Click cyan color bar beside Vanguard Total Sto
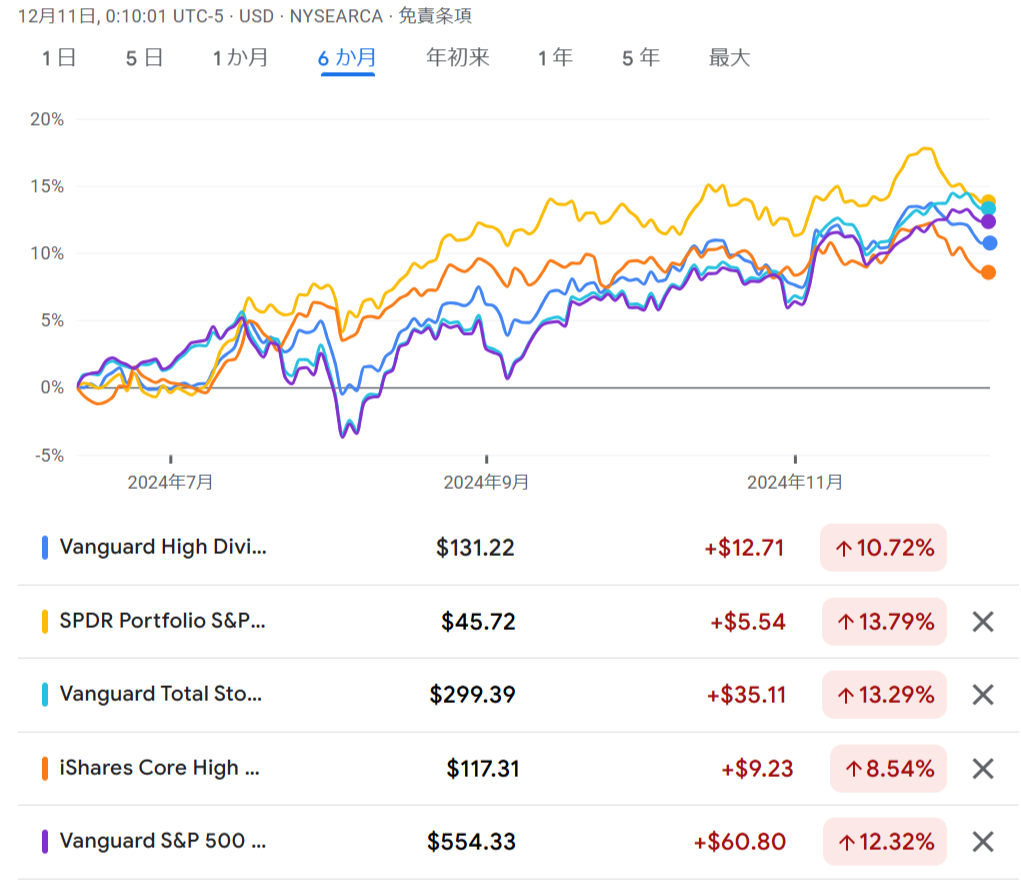The image size is (1021, 890). pyautogui.click(x=44, y=695)
